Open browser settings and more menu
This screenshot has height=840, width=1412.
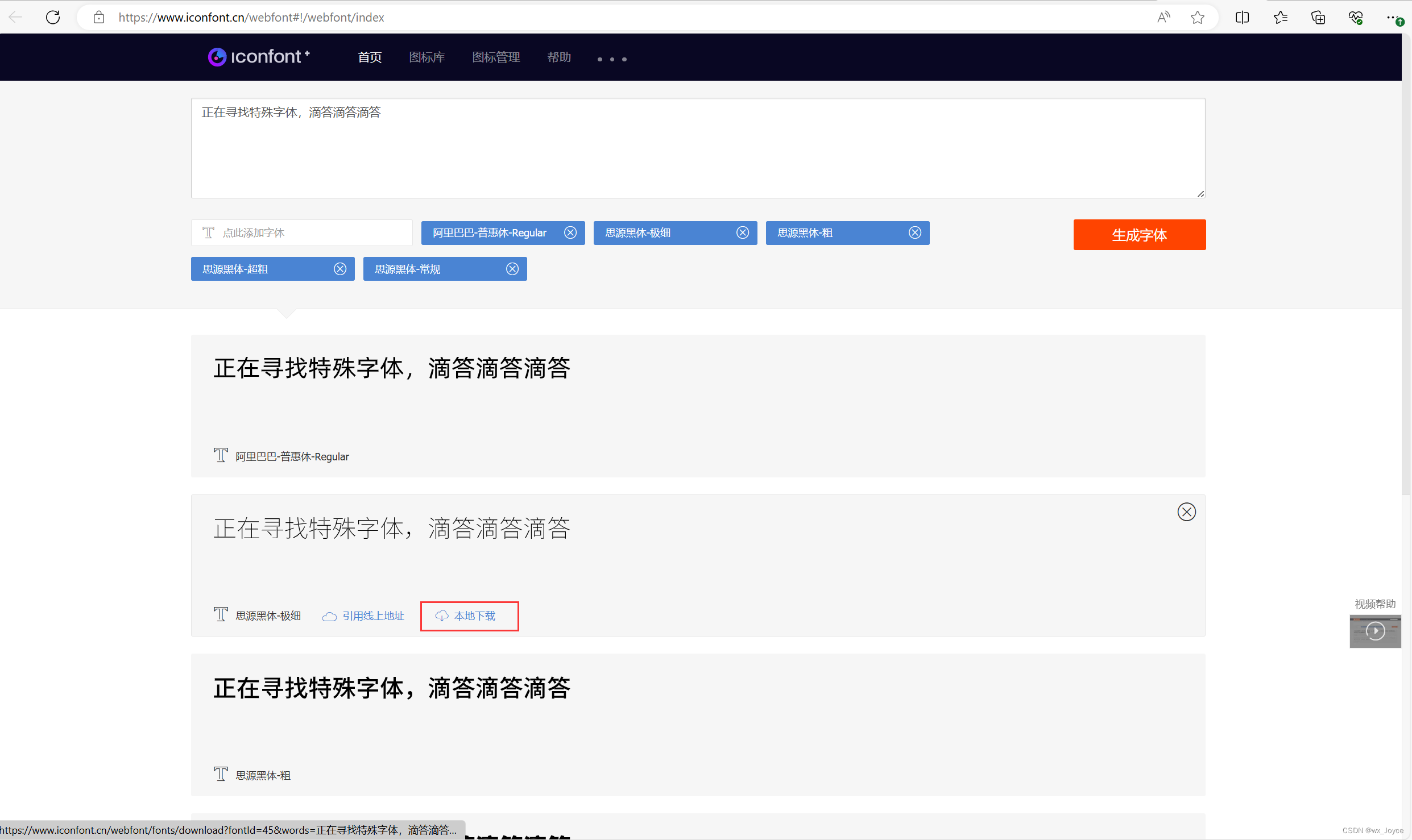click(1391, 17)
